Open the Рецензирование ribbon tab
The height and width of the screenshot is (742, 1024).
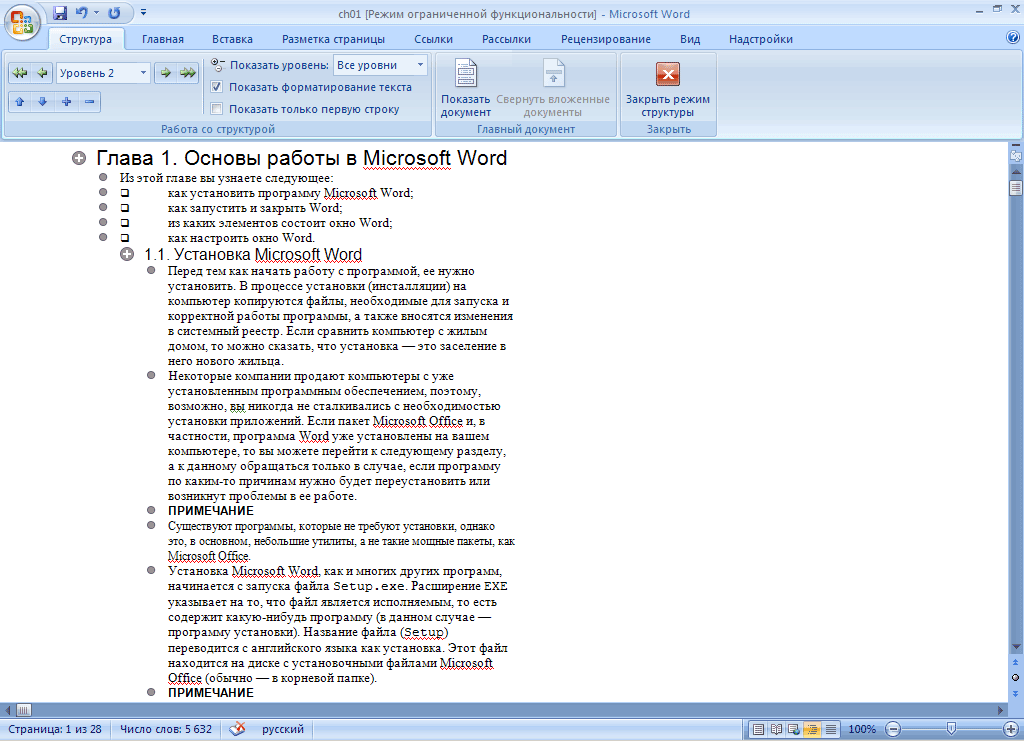tap(605, 39)
